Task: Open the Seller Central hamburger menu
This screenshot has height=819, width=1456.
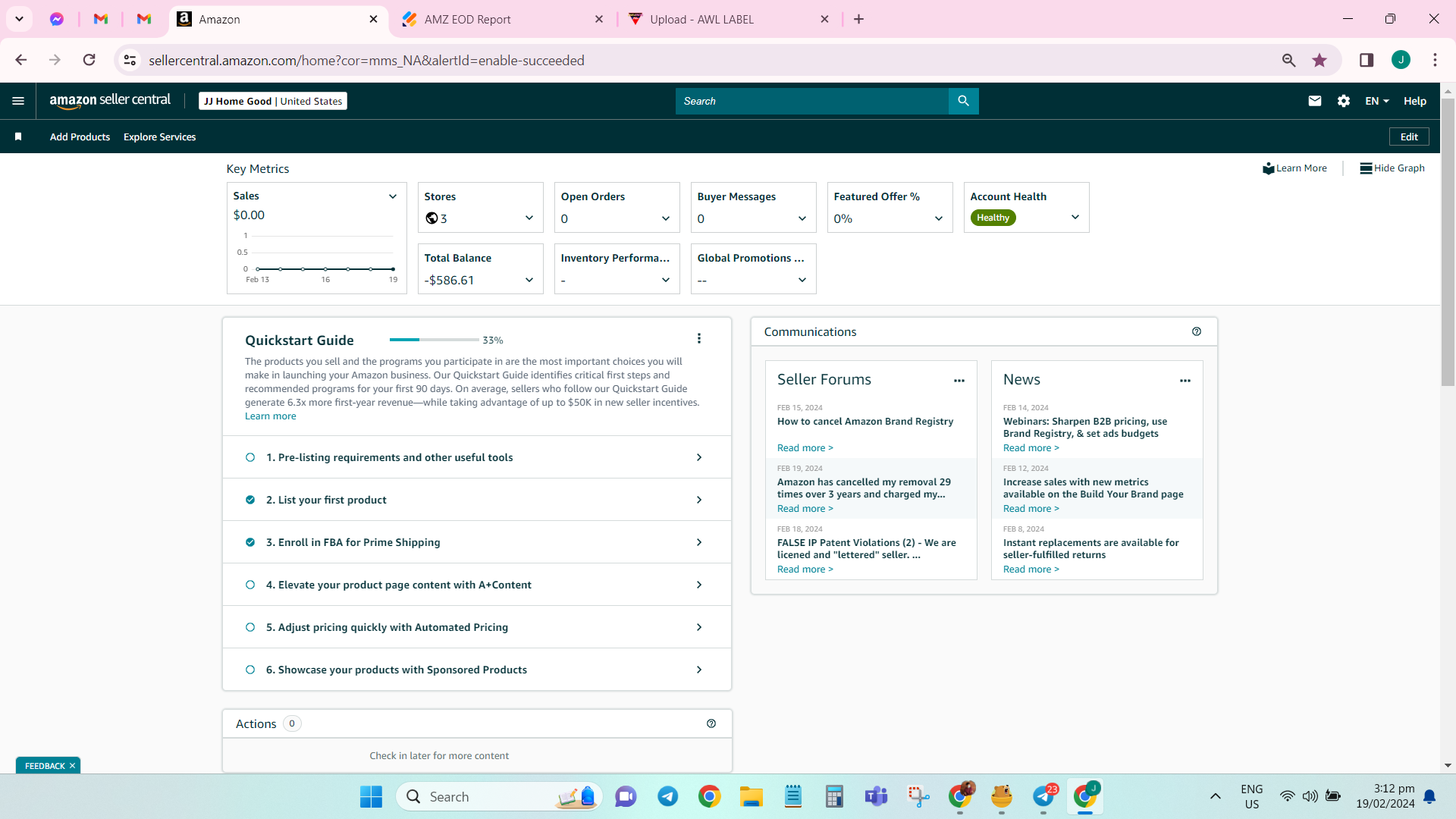Action: coord(18,101)
